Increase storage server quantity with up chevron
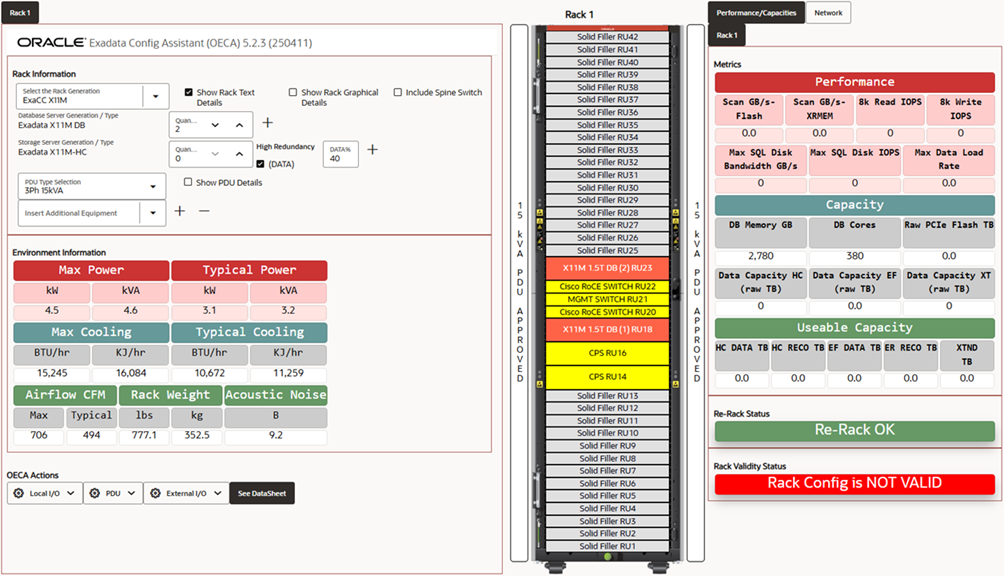The height and width of the screenshot is (576, 1004). pos(239,154)
